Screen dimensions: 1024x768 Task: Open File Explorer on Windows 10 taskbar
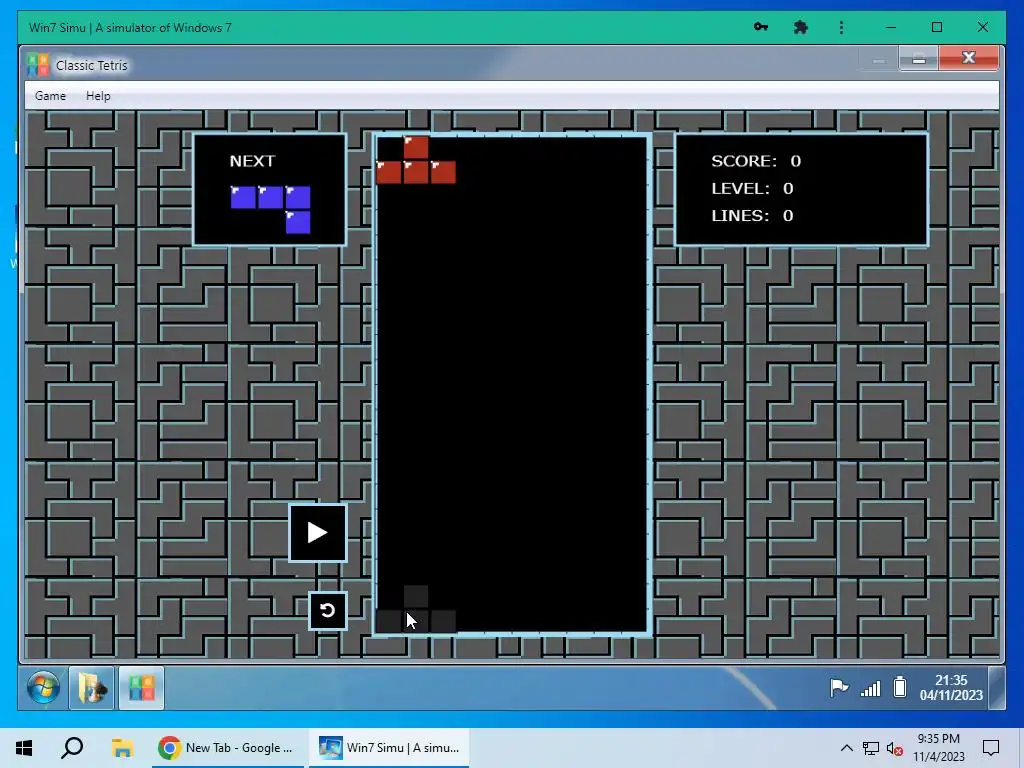point(122,748)
